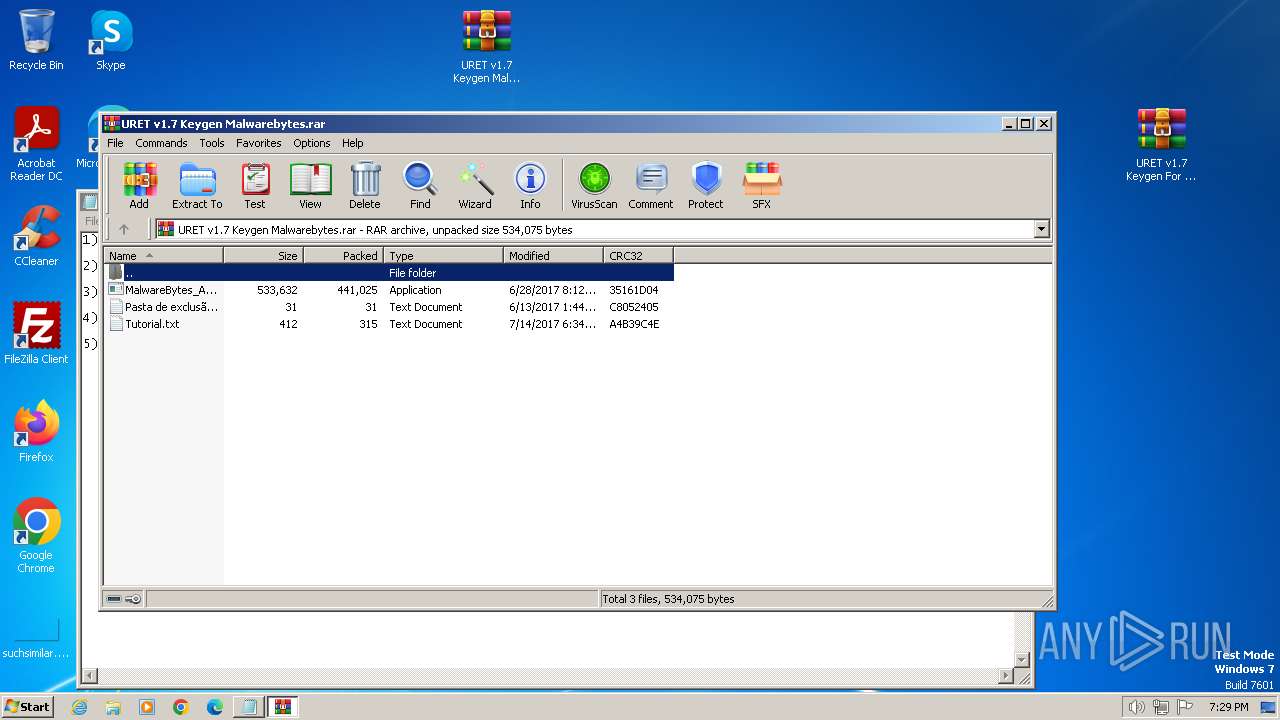Click the Delete trash icon in WinRAR
1280x720 pixels.
365,186
